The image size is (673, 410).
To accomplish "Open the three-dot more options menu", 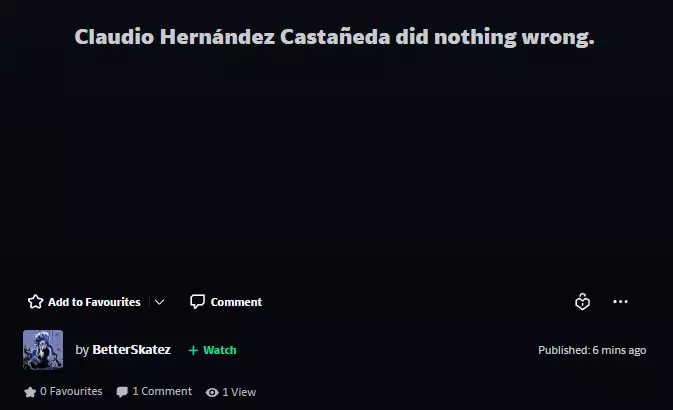I will [620, 302].
